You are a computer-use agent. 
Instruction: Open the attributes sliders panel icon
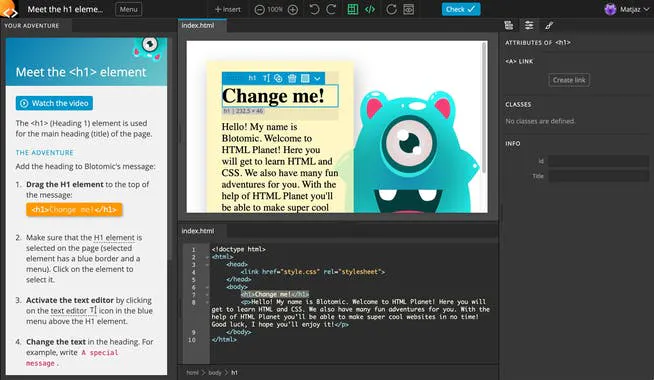click(x=529, y=25)
